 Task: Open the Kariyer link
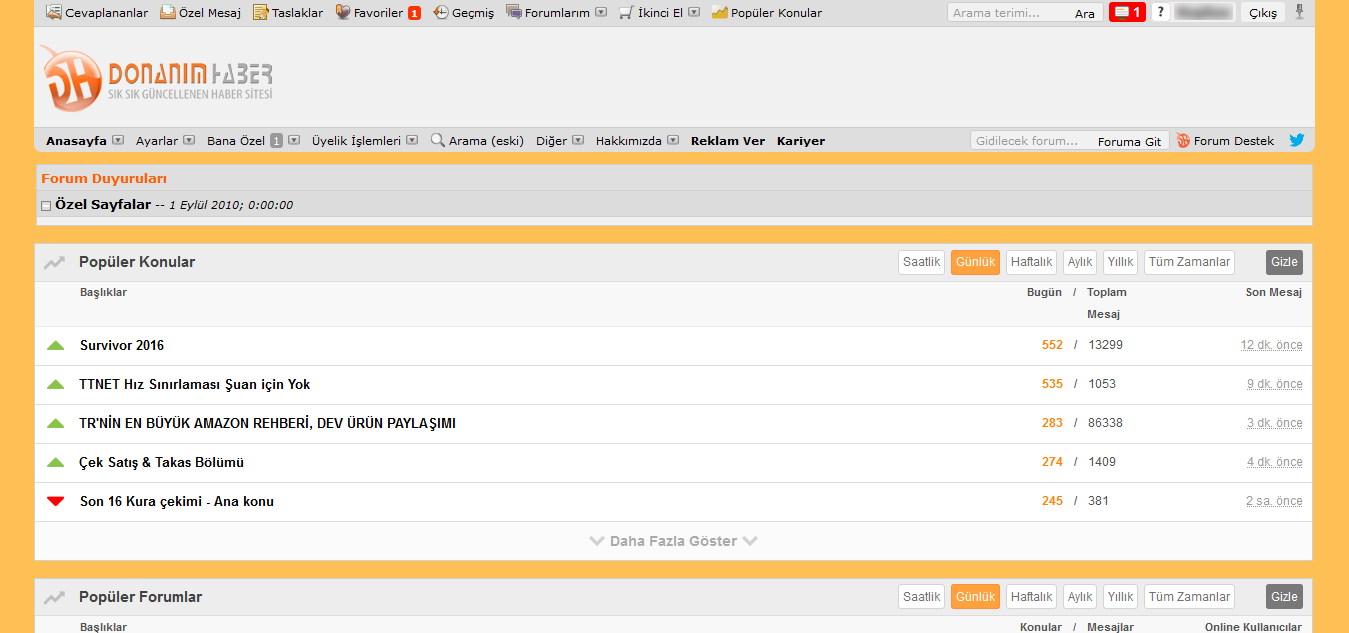[x=801, y=141]
